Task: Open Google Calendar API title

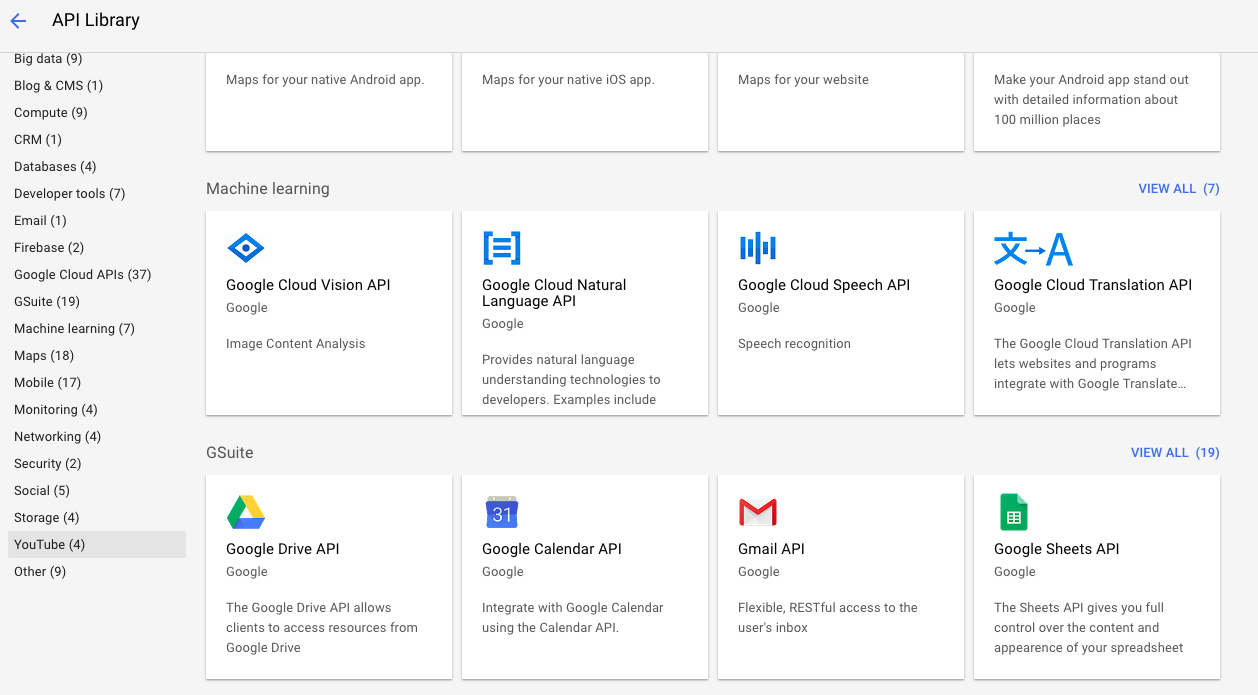Action: [552, 549]
